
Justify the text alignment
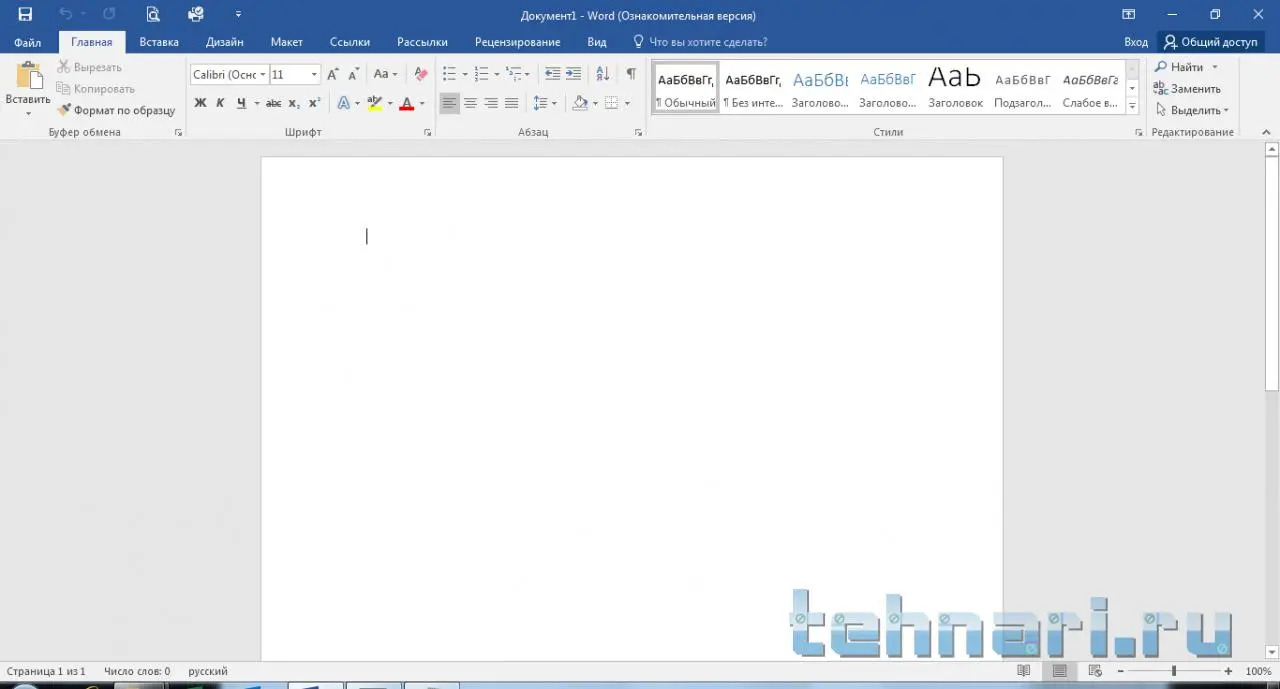[x=512, y=103]
